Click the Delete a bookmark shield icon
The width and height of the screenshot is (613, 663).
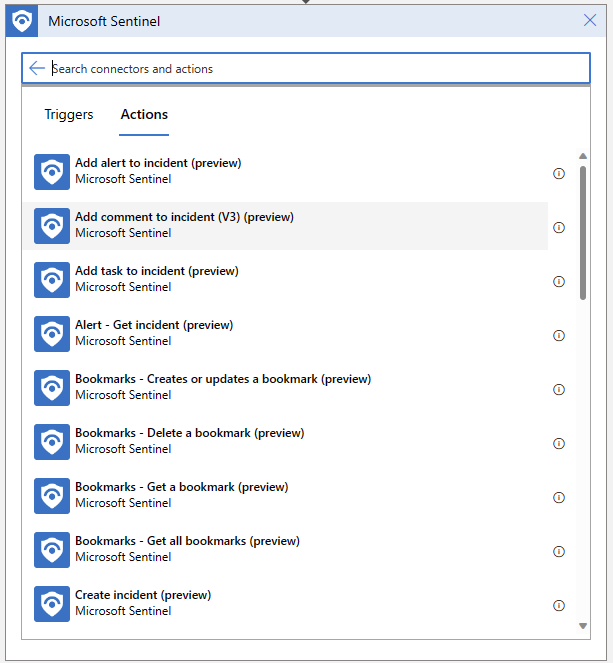pos(52,442)
